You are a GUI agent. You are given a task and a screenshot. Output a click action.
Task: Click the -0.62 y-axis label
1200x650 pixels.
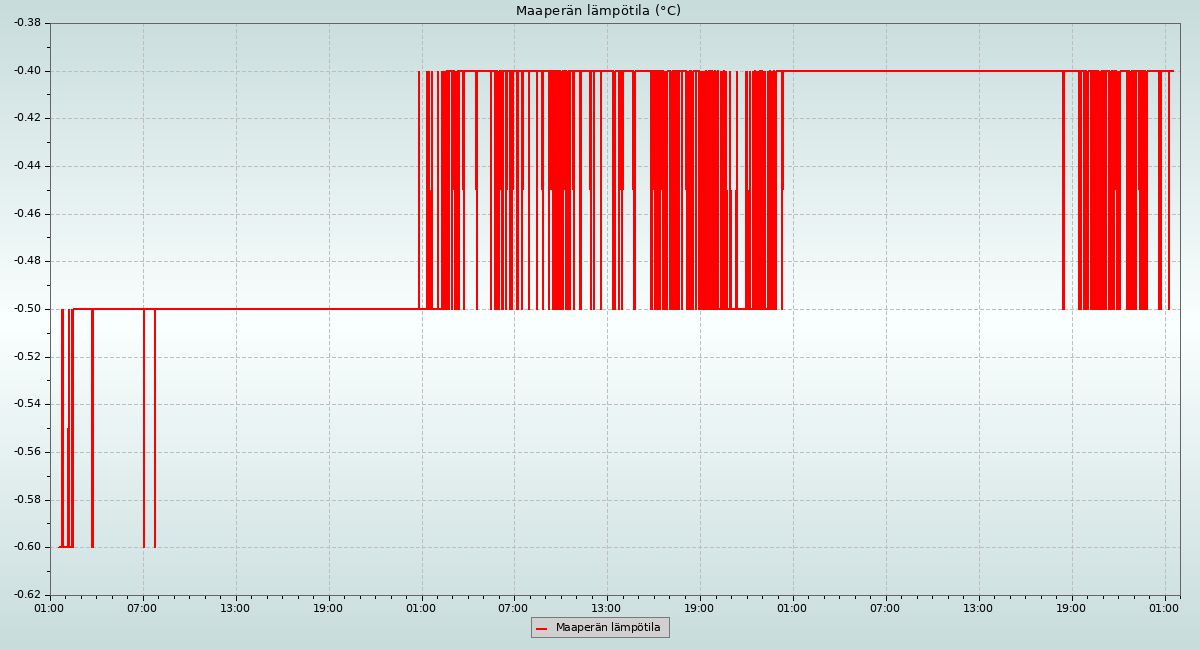[x=27, y=595]
